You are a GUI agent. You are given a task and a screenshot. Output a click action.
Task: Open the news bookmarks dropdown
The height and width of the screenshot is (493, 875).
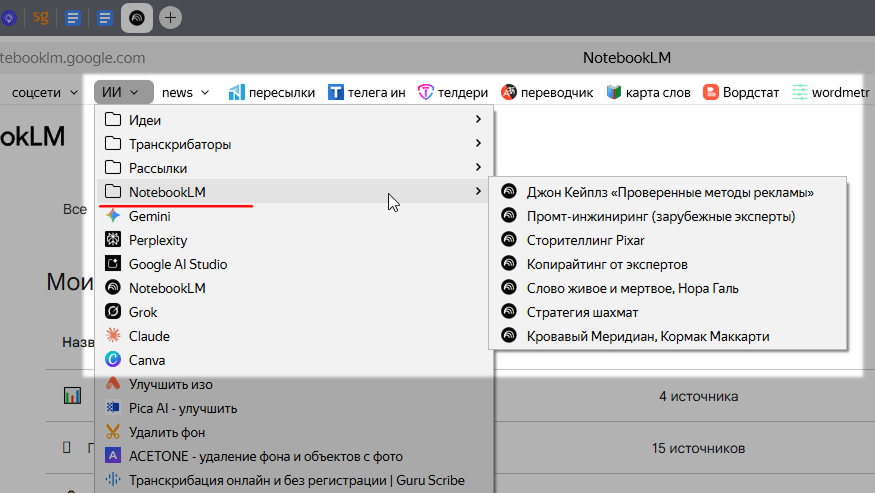point(185,92)
